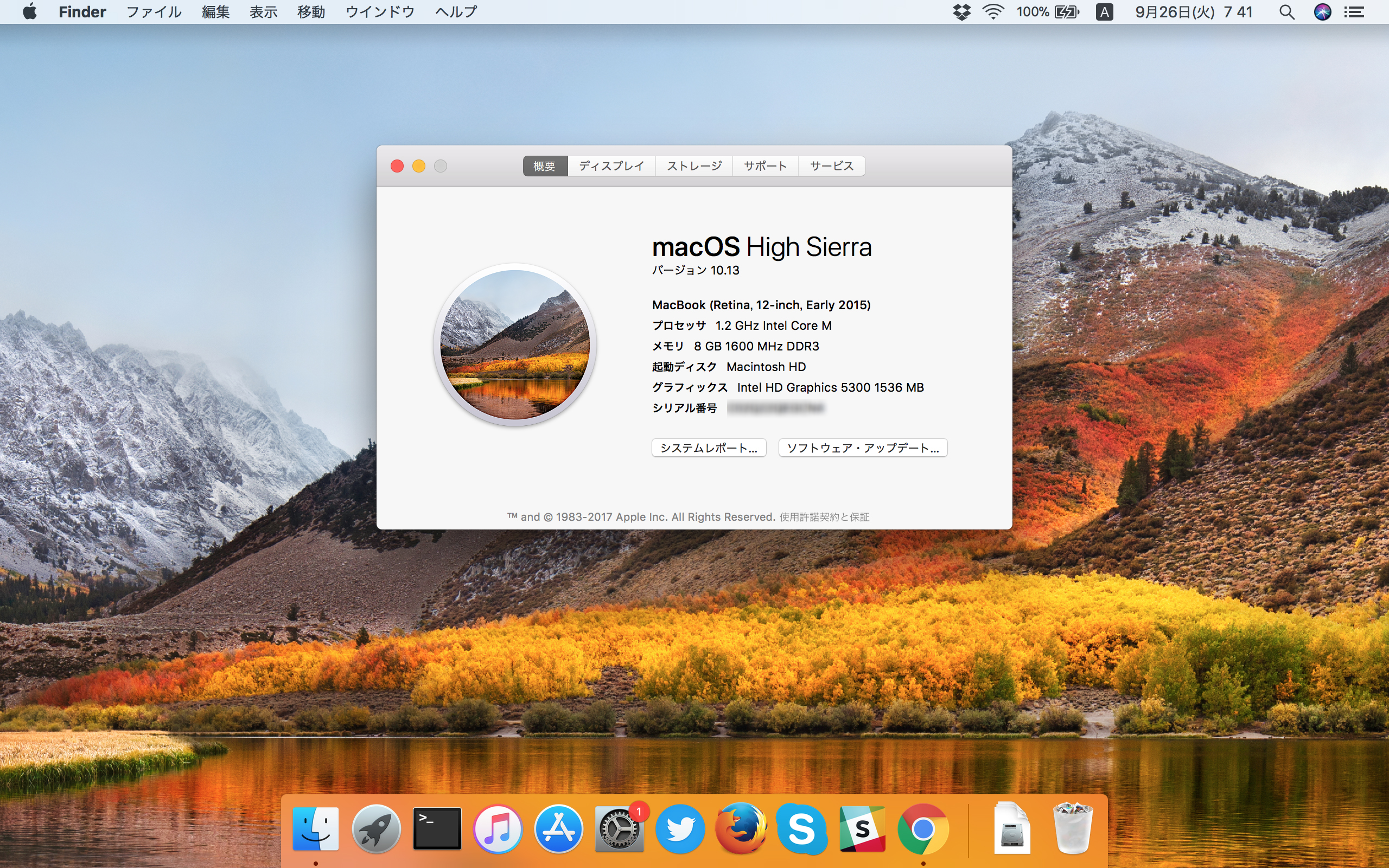Run ソフトウェア・アップデート
This screenshot has width=1389, height=868.
pos(862,447)
